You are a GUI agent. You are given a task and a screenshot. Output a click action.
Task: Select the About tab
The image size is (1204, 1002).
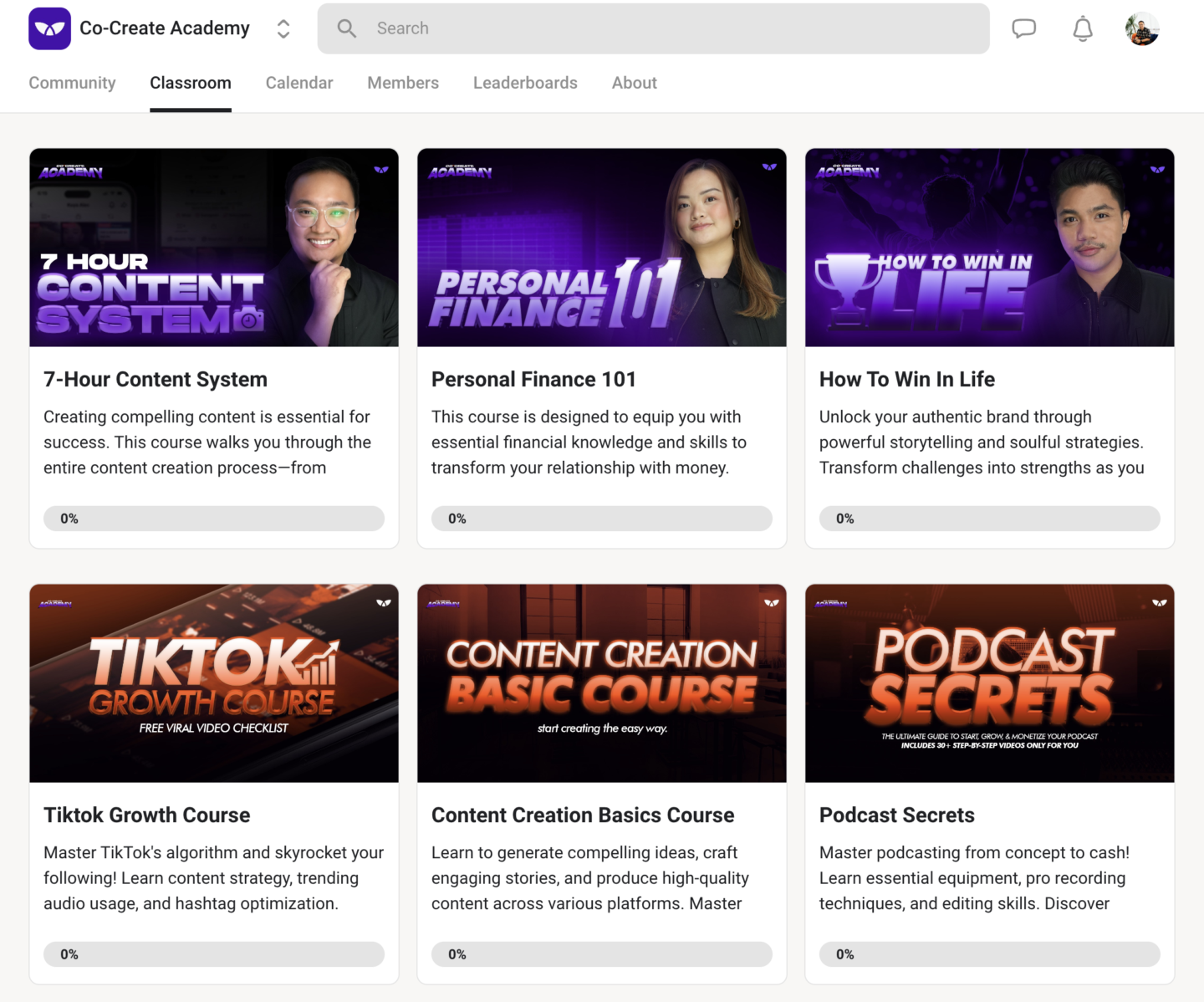tap(634, 83)
